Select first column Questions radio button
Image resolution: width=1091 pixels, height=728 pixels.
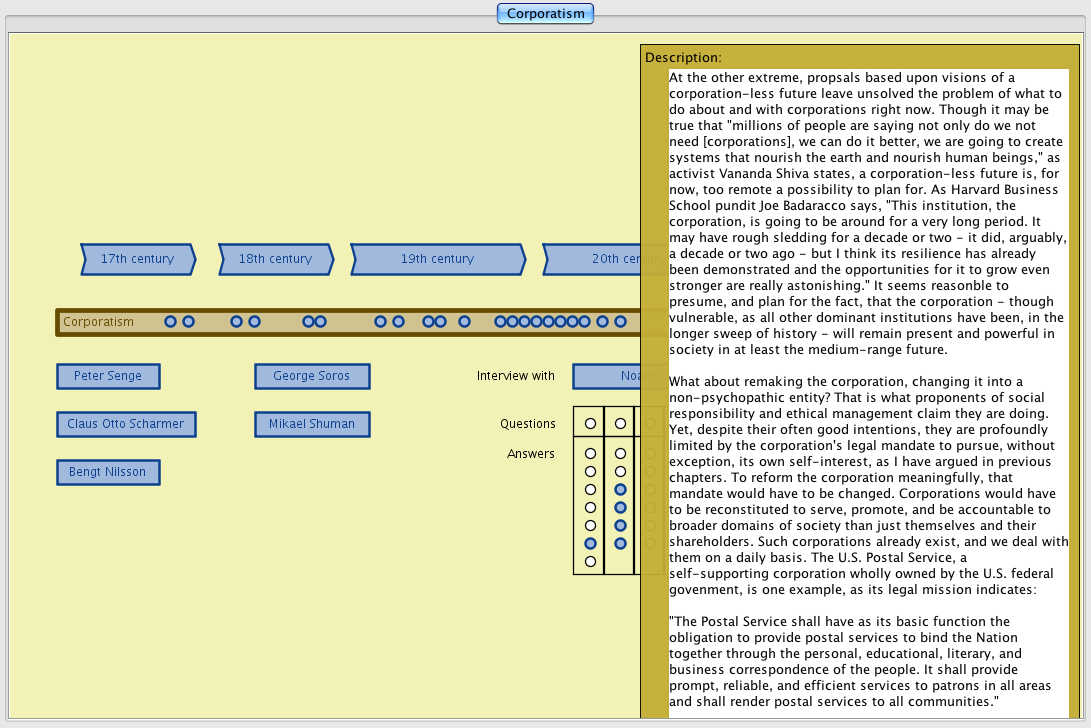click(x=590, y=424)
